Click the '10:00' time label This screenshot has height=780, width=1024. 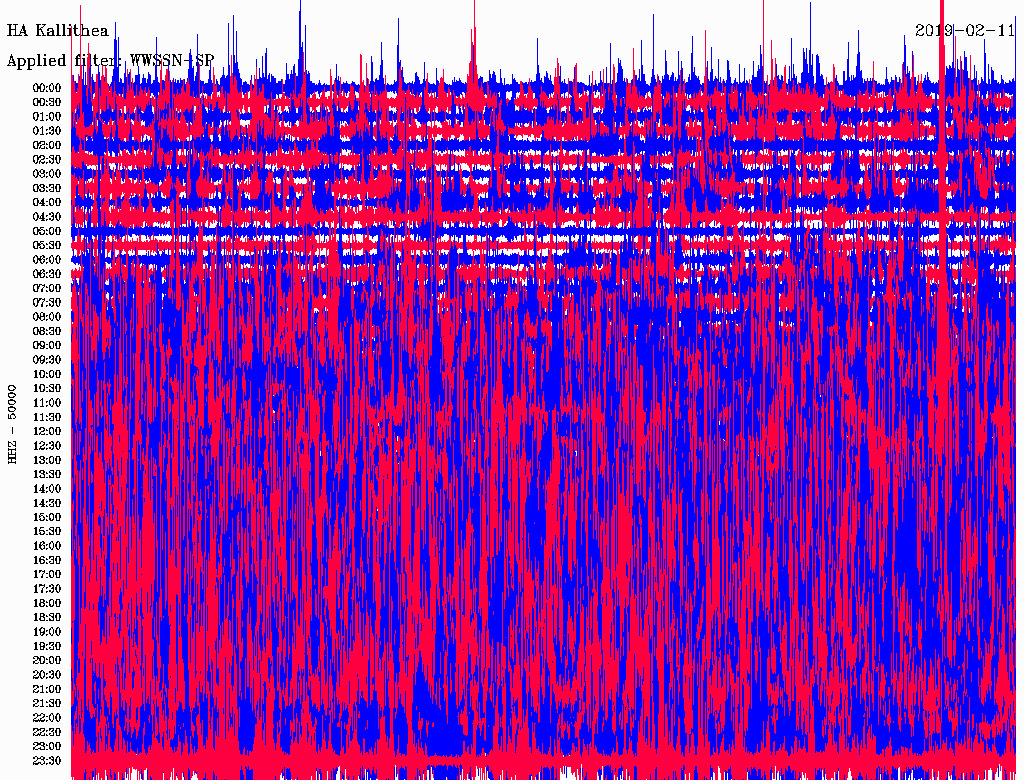click(47, 374)
